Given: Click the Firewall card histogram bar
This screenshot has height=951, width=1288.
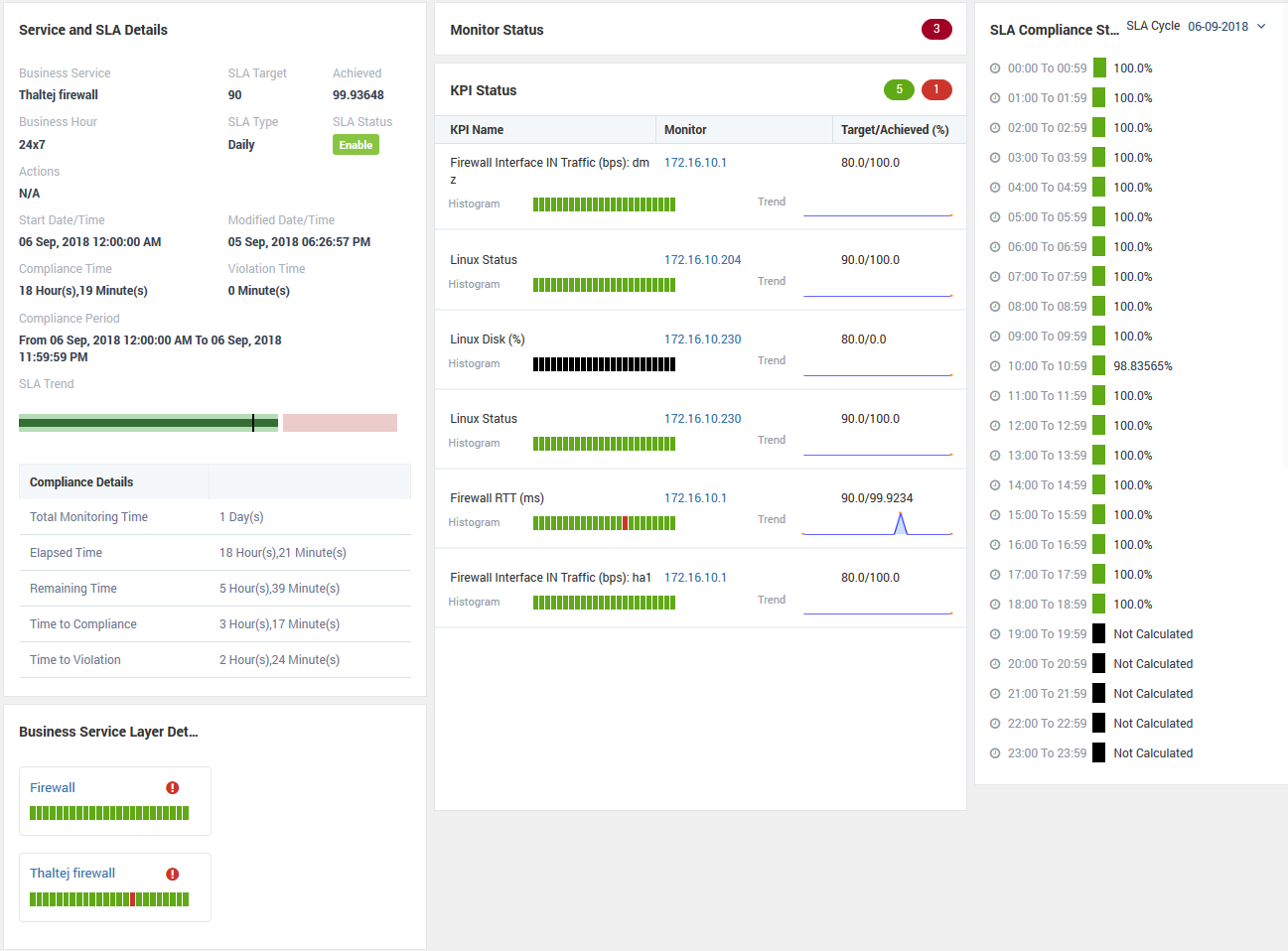Looking at the screenshot, I should click(x=109, y=813).
